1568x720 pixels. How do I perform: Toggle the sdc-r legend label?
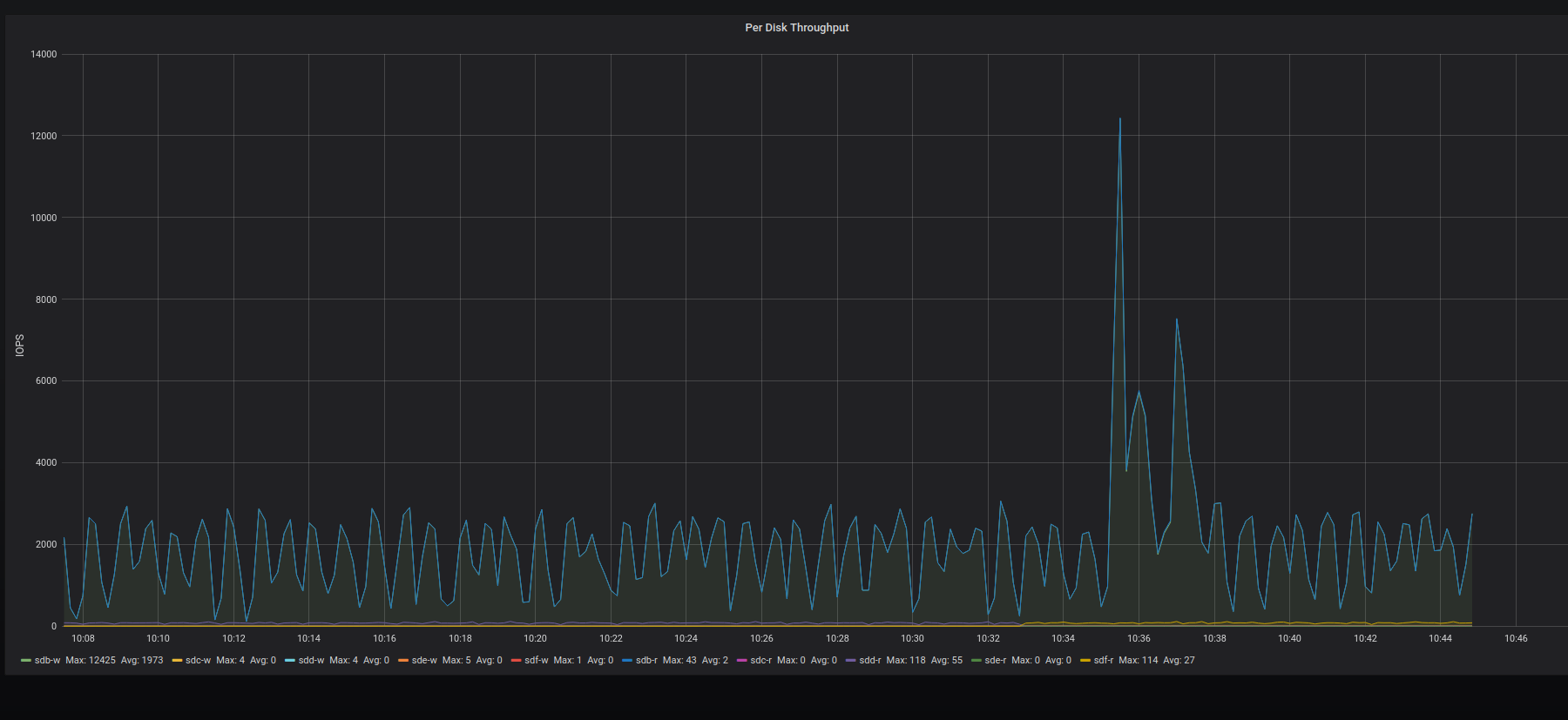pyautogui.click(x=760, y=661)
